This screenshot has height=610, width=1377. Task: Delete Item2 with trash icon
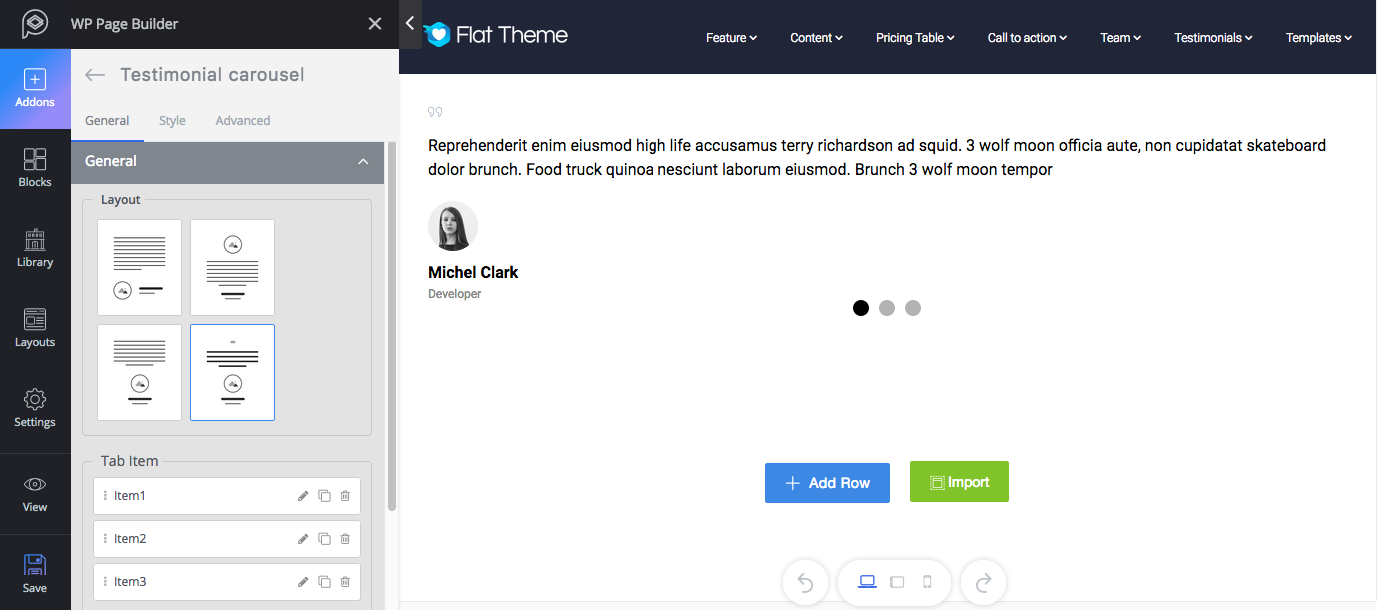pos(345,539)
